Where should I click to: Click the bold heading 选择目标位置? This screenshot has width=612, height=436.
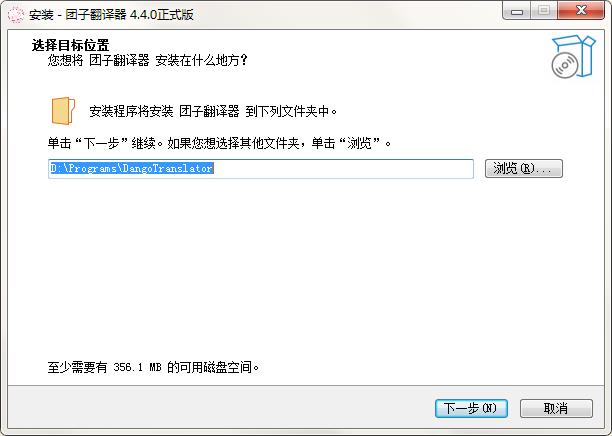[70, 45]
